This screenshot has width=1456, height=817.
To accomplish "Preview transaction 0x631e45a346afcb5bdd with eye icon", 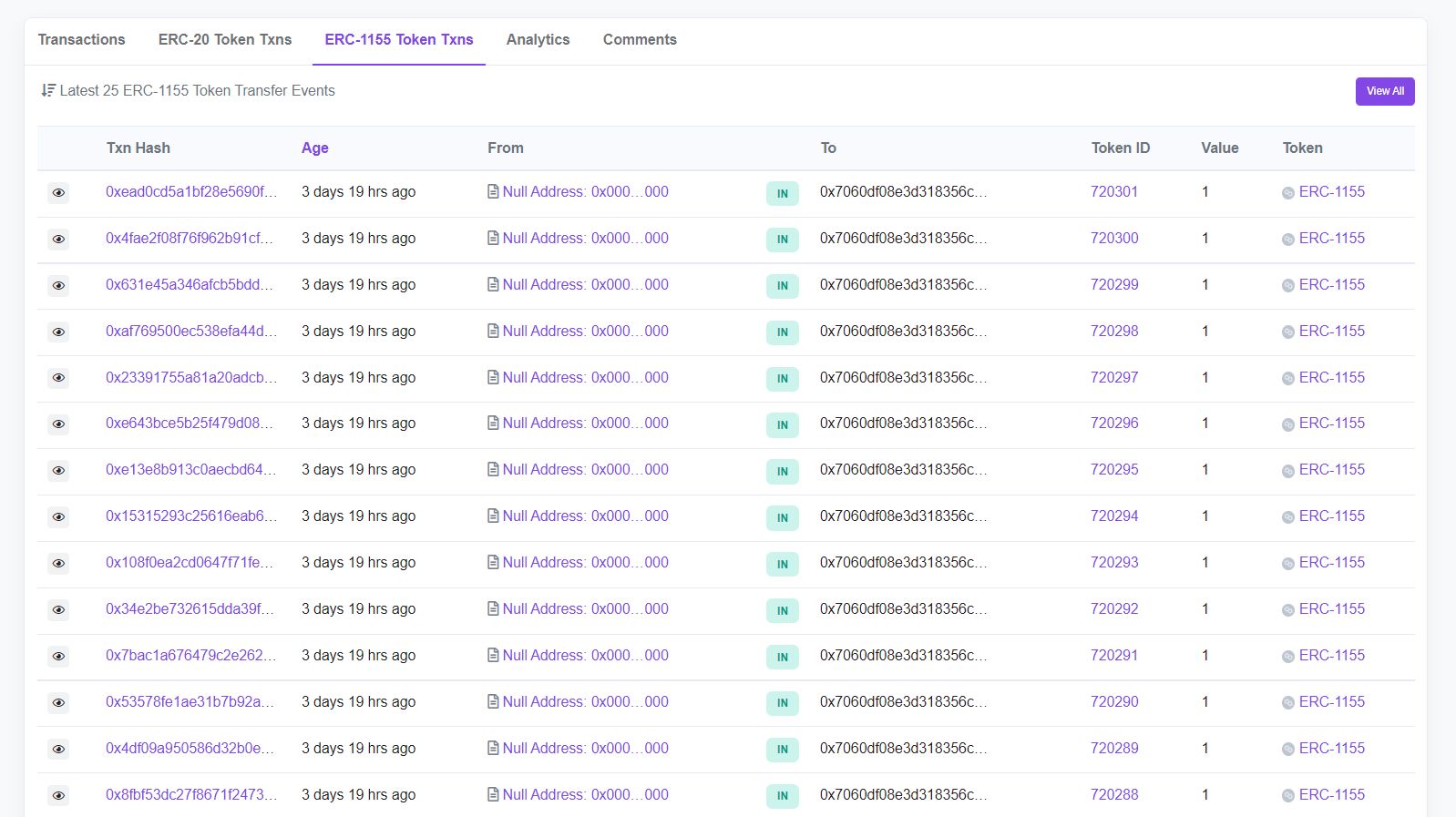I will tap(58, 286).
